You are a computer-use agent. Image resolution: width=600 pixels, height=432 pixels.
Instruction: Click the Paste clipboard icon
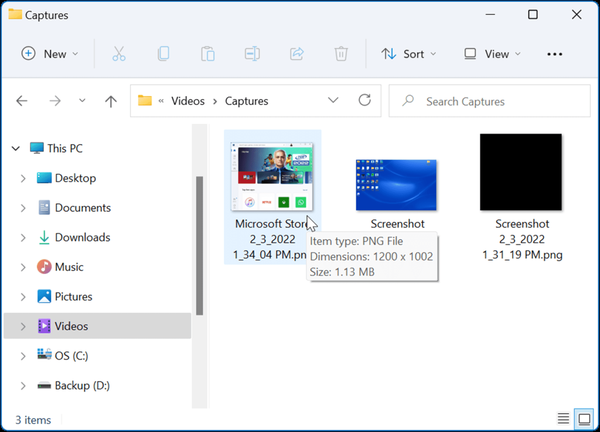coord(208,54)
